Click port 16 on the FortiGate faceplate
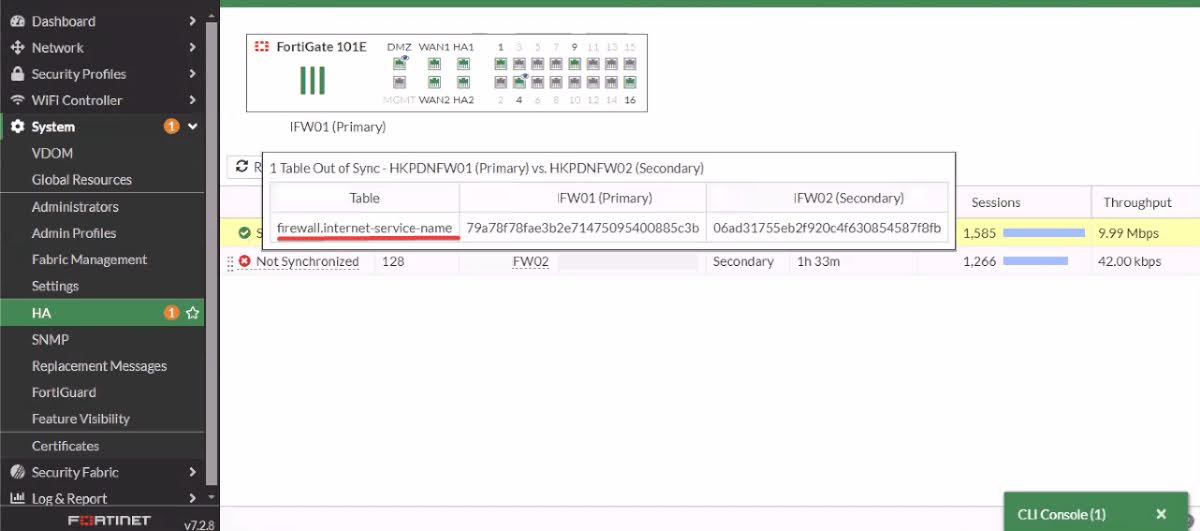The width and height of the screenshot is (1200, 531). tap(630, 82)
